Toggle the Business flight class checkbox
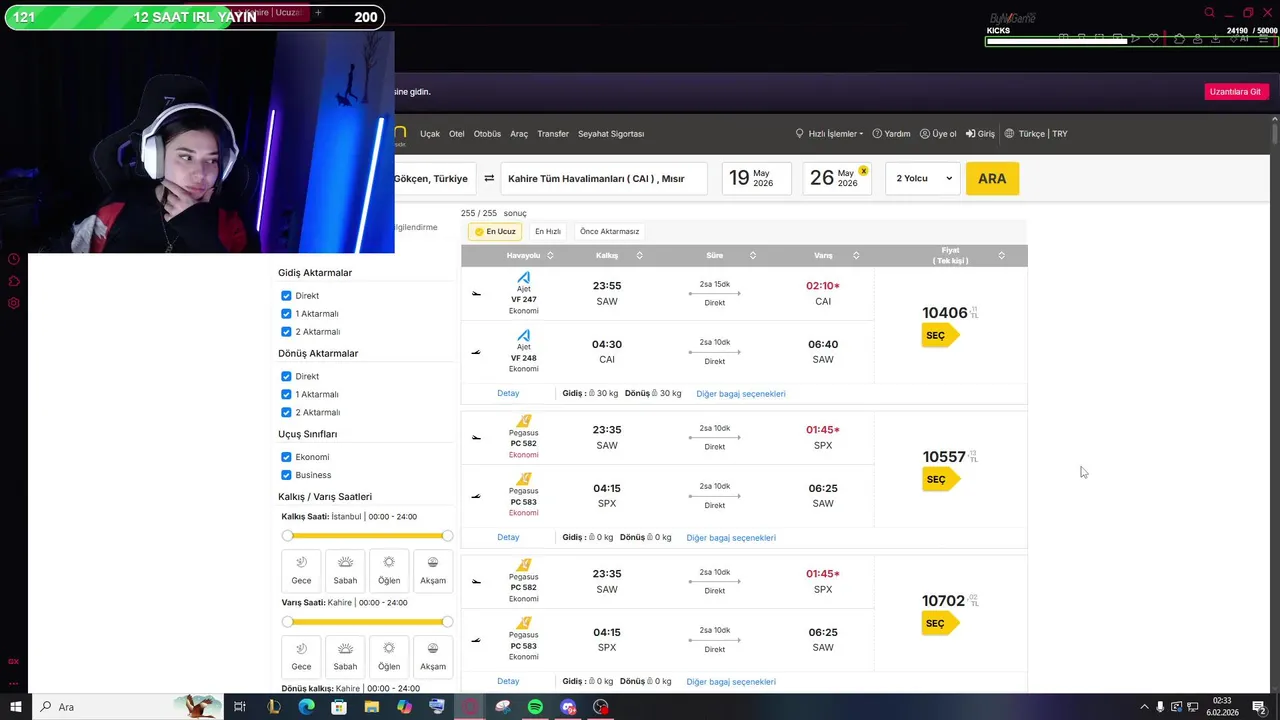The image size is (1280, 720). pos(286,475)
